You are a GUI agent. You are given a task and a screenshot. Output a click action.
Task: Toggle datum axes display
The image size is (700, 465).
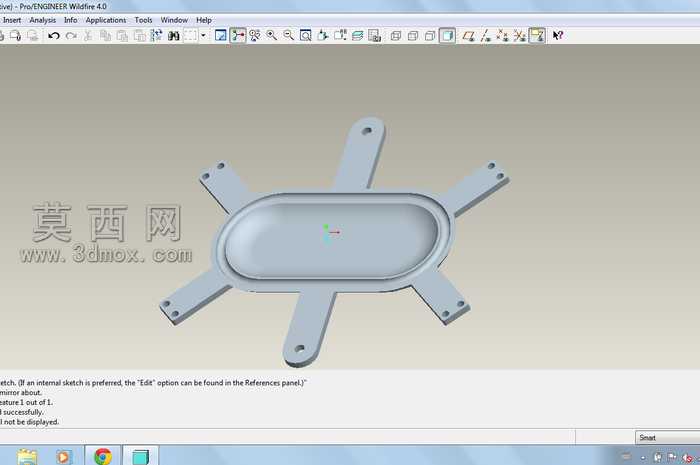point(486,36)
